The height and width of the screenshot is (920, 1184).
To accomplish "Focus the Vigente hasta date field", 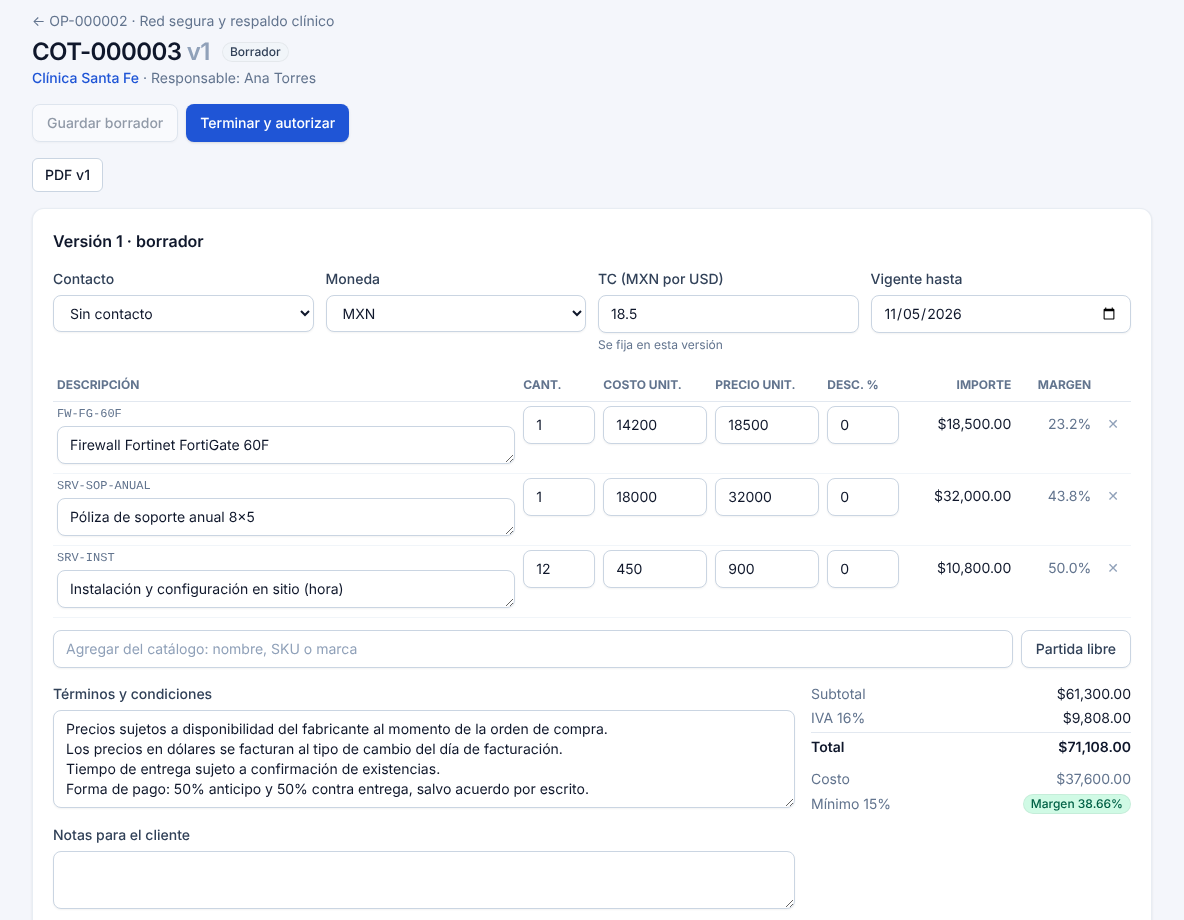I will click(x=1001, y=314).
